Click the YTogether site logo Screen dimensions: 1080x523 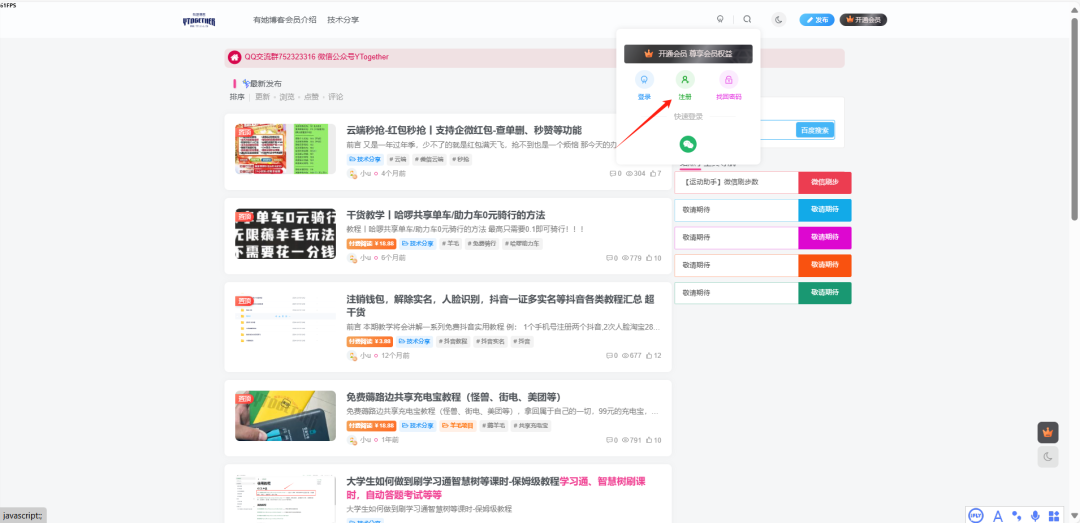pos(199,20)
